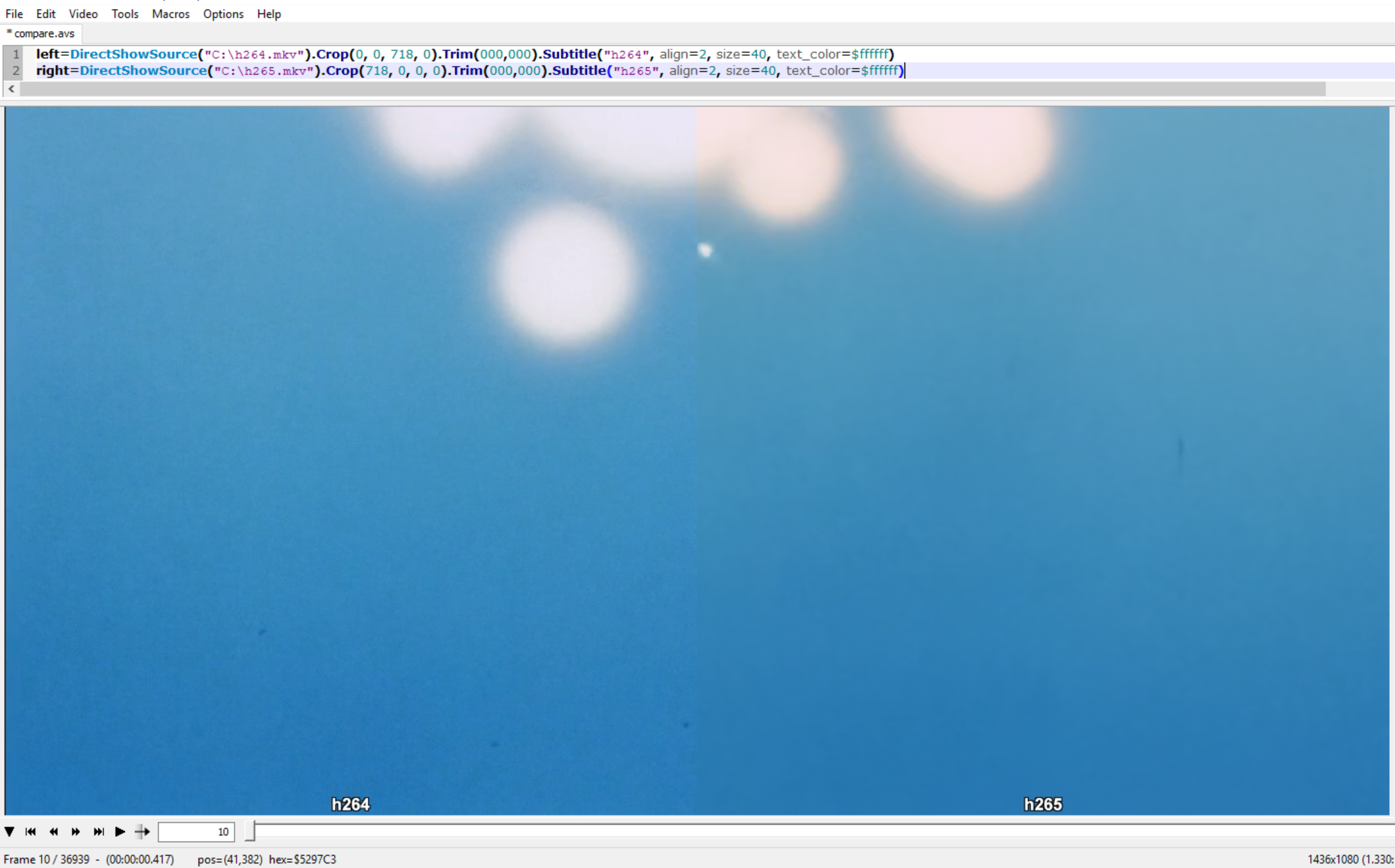Open the Video menu
The image size is (1395, 868).
(x=83, y=13)
